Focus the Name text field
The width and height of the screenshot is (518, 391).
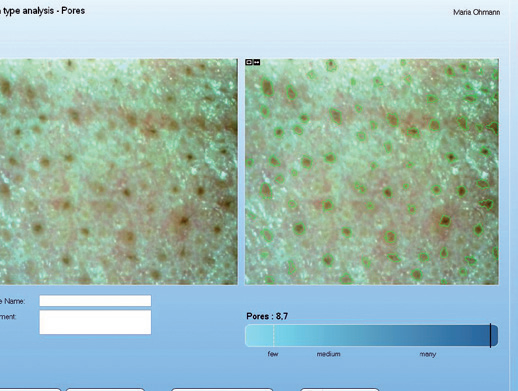tap(95, 301)
